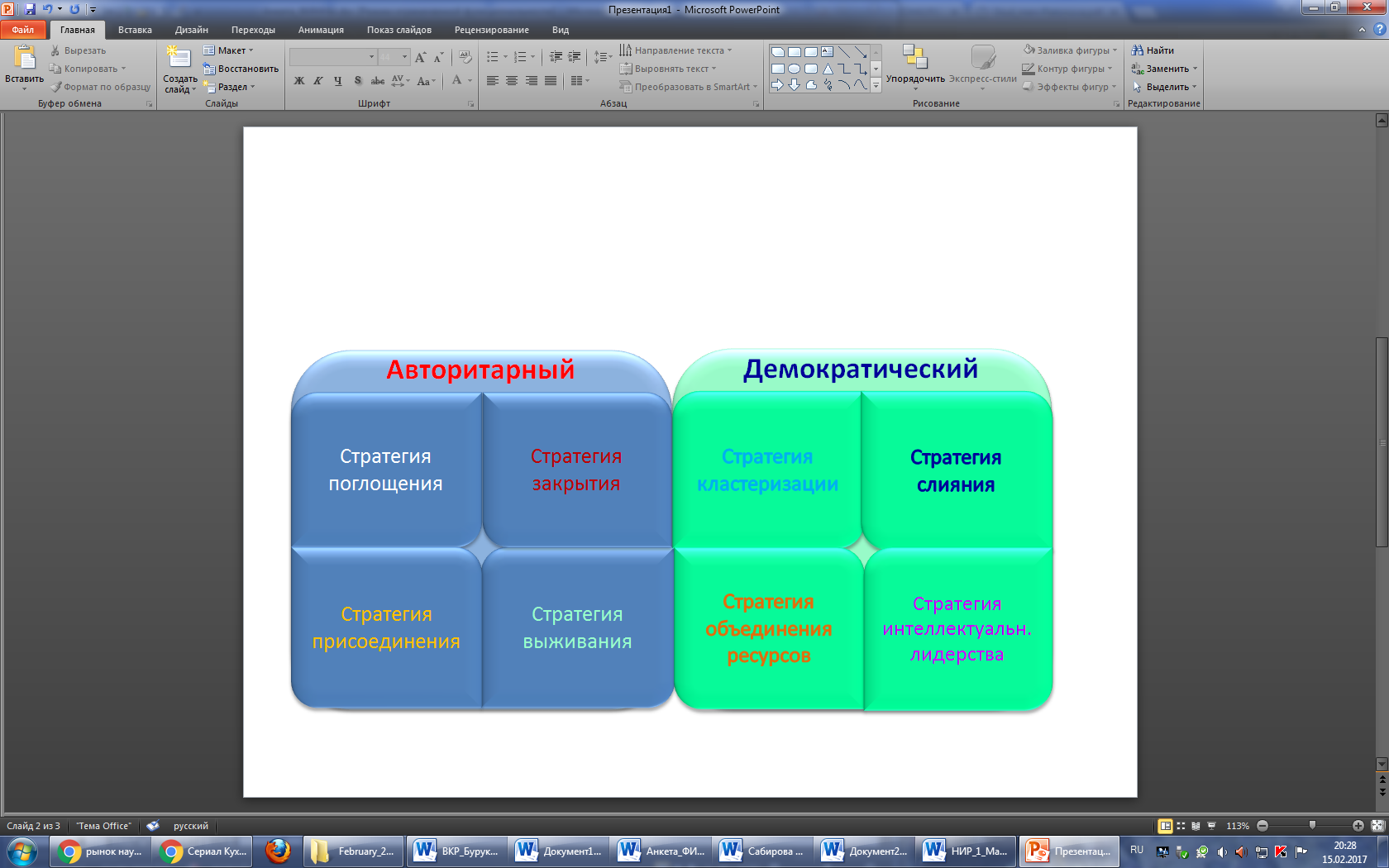Open Slide Sorter view from status bar
This screenshot has height=868, width=1389.
[1181, 826]
